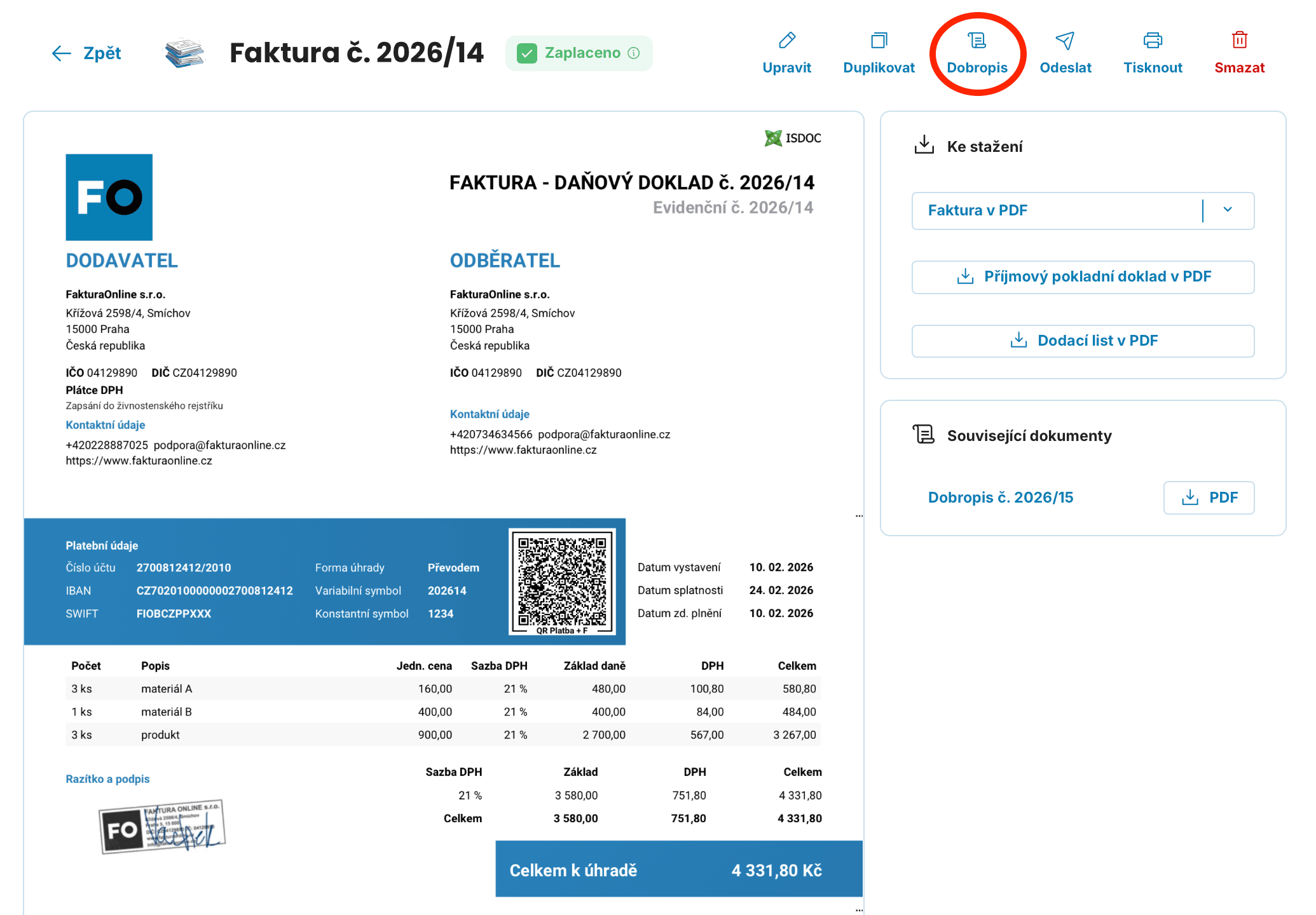Click the Datum splatnosti value 24. 02. 2026
The width and height of the screenshot is (1316, 915).
781,590
